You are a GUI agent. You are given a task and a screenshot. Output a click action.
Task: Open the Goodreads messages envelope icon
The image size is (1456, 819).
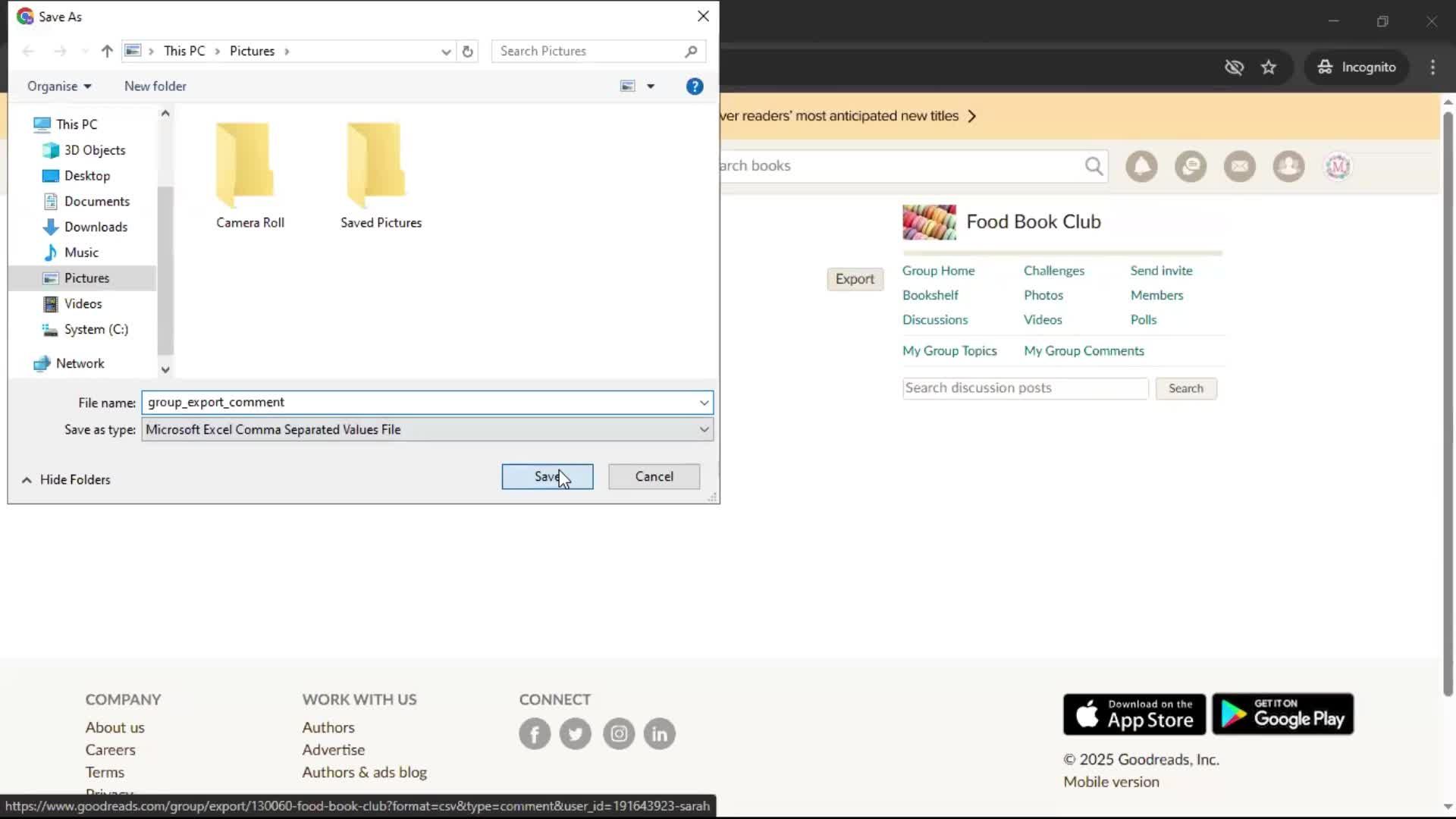coord(1240,166)
